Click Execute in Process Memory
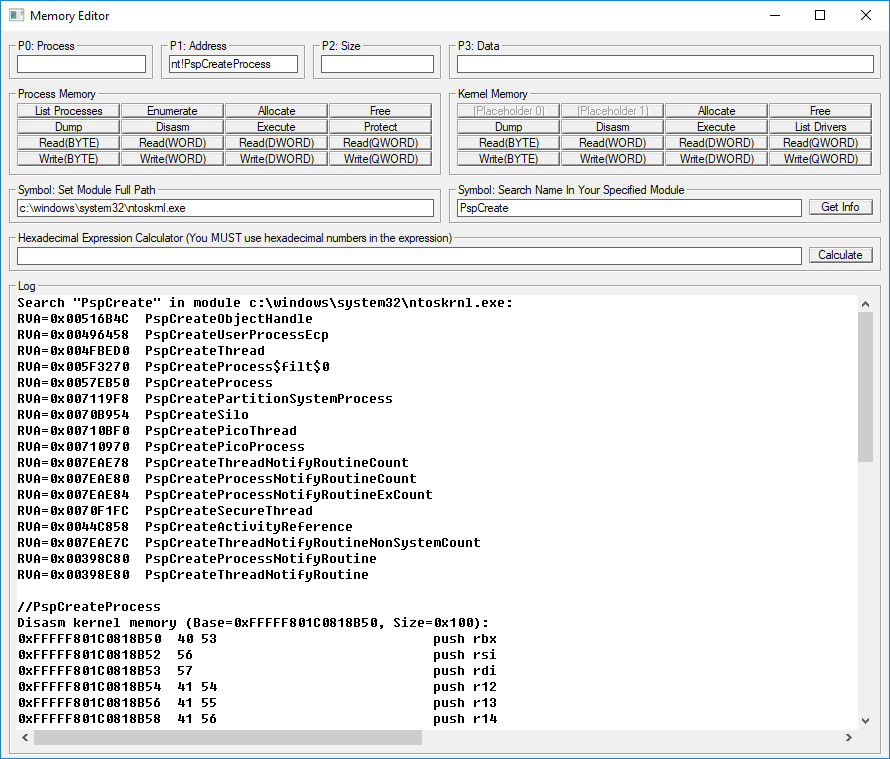 coord(276,127)
